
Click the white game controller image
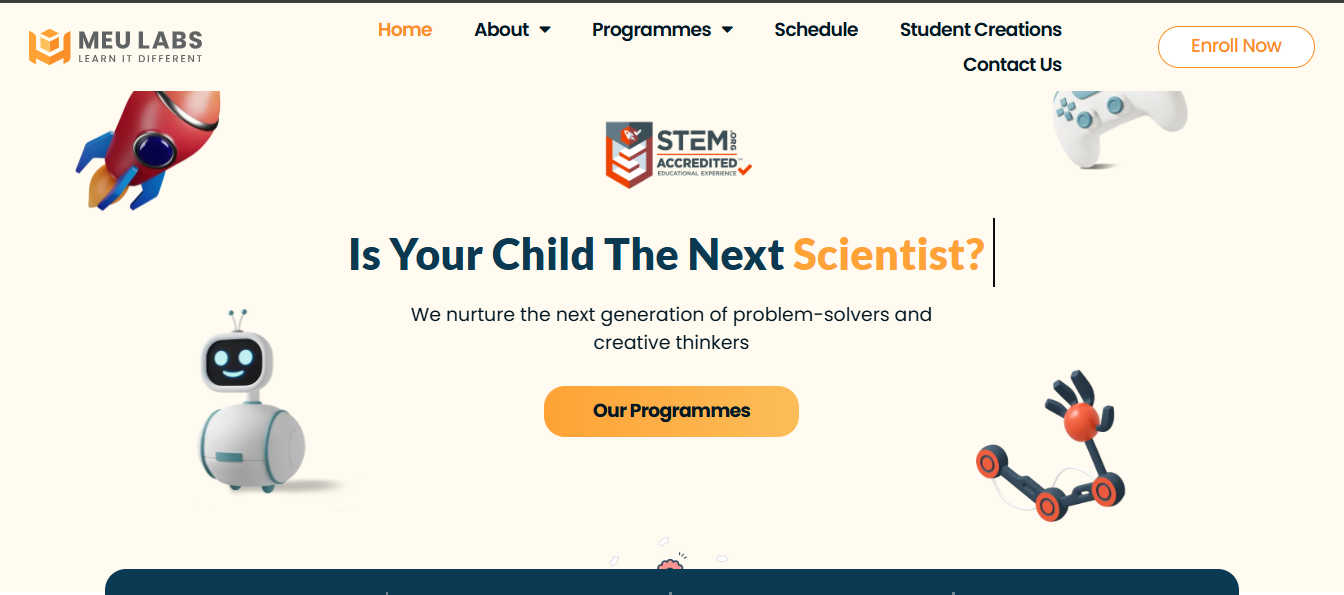point(1120,128)
